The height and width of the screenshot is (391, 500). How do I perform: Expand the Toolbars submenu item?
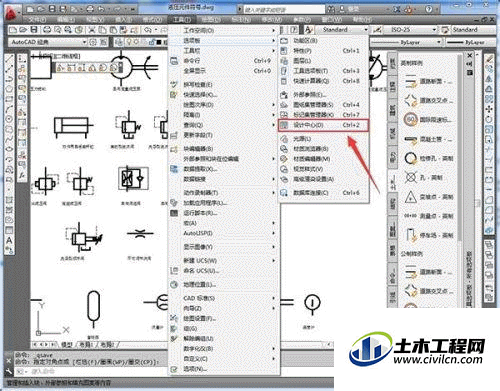[x=223, y=51]
